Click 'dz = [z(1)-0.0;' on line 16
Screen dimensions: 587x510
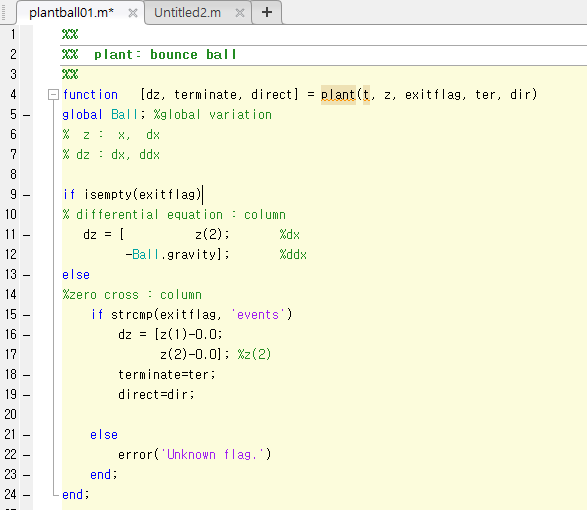[x=170, y=335]
